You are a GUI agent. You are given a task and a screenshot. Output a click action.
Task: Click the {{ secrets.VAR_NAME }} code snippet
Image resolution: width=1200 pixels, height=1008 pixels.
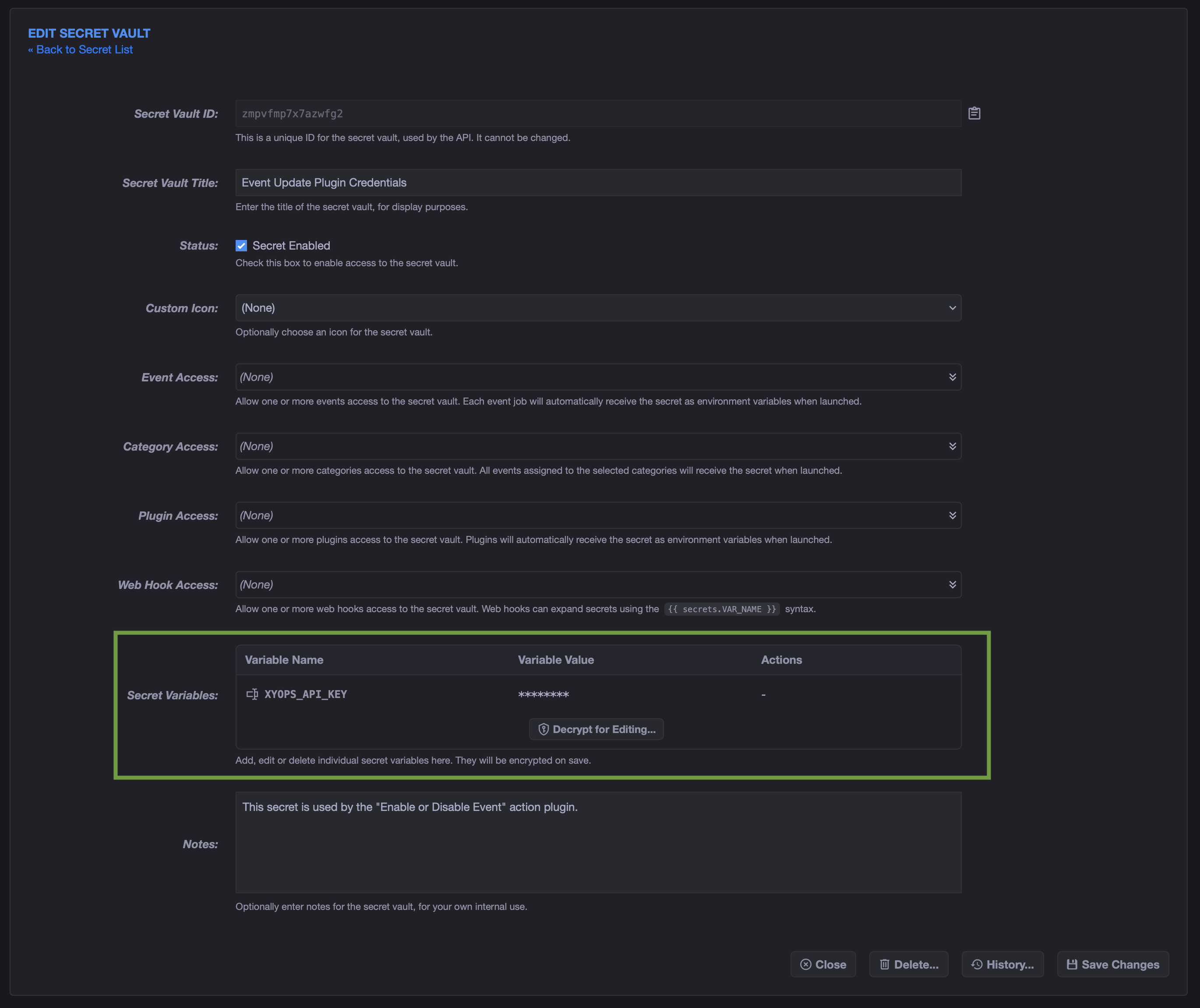point(722,609)
